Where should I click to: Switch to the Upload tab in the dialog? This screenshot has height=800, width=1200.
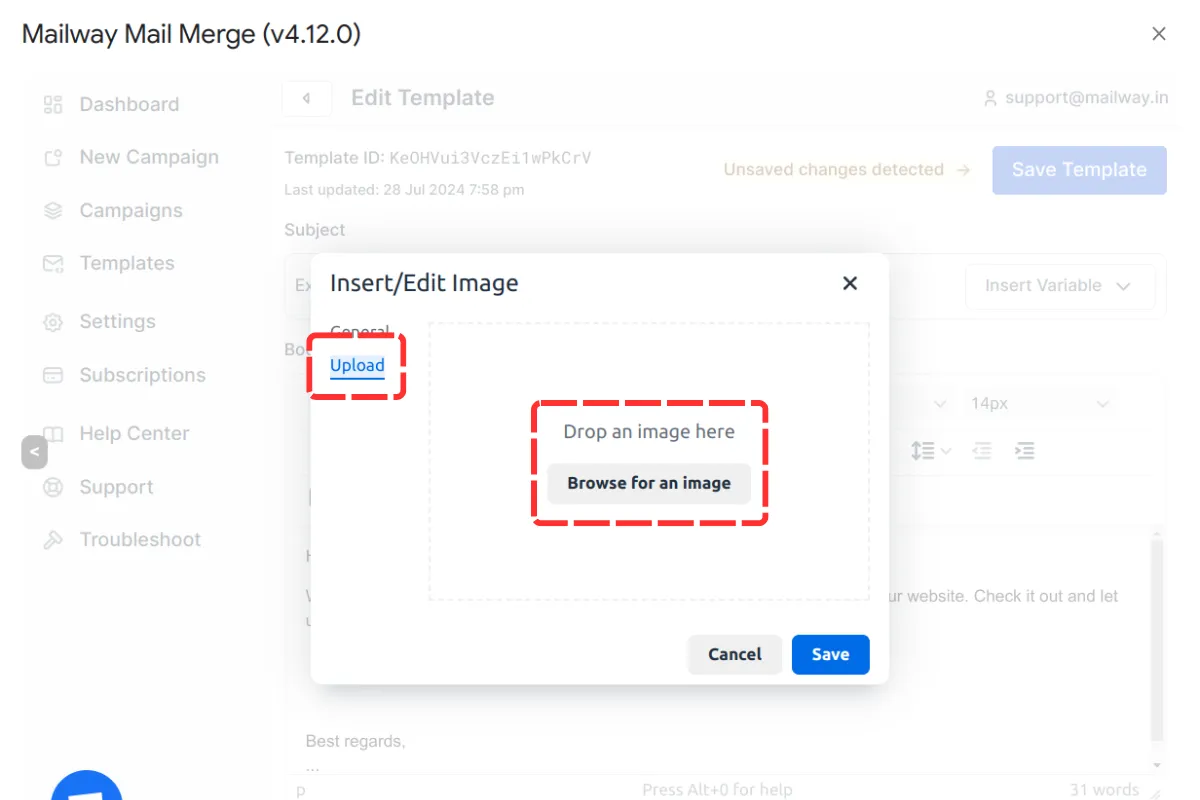point(356,366)
